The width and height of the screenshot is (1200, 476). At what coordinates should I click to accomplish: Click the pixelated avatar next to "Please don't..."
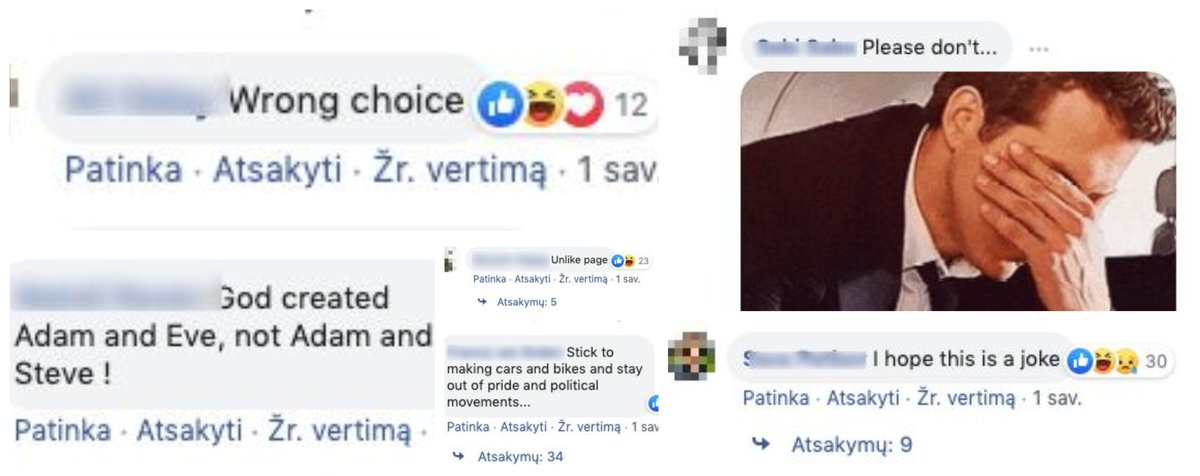point(702,46)
